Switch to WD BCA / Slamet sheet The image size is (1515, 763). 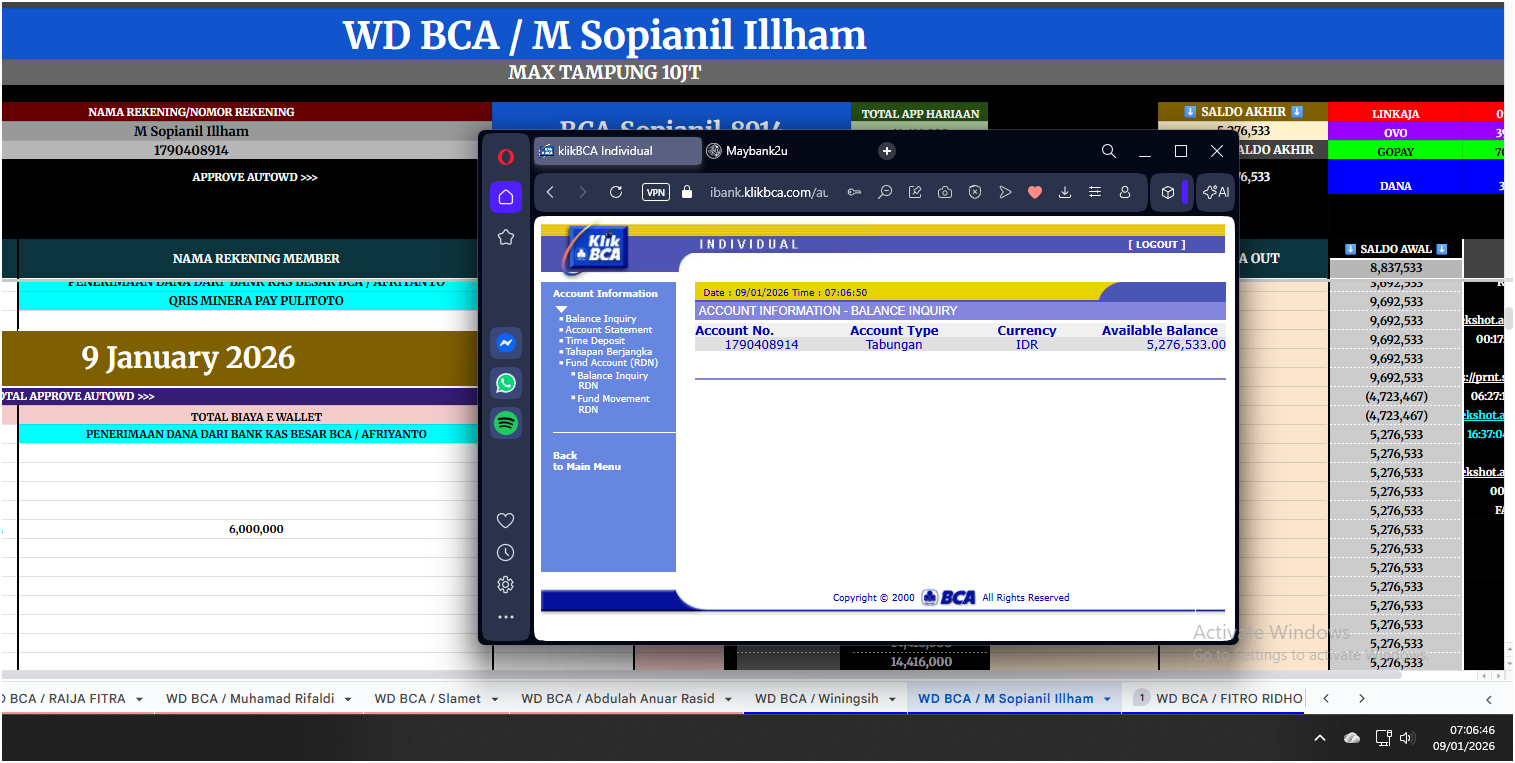pyautogui.click(x=428, y=699)
